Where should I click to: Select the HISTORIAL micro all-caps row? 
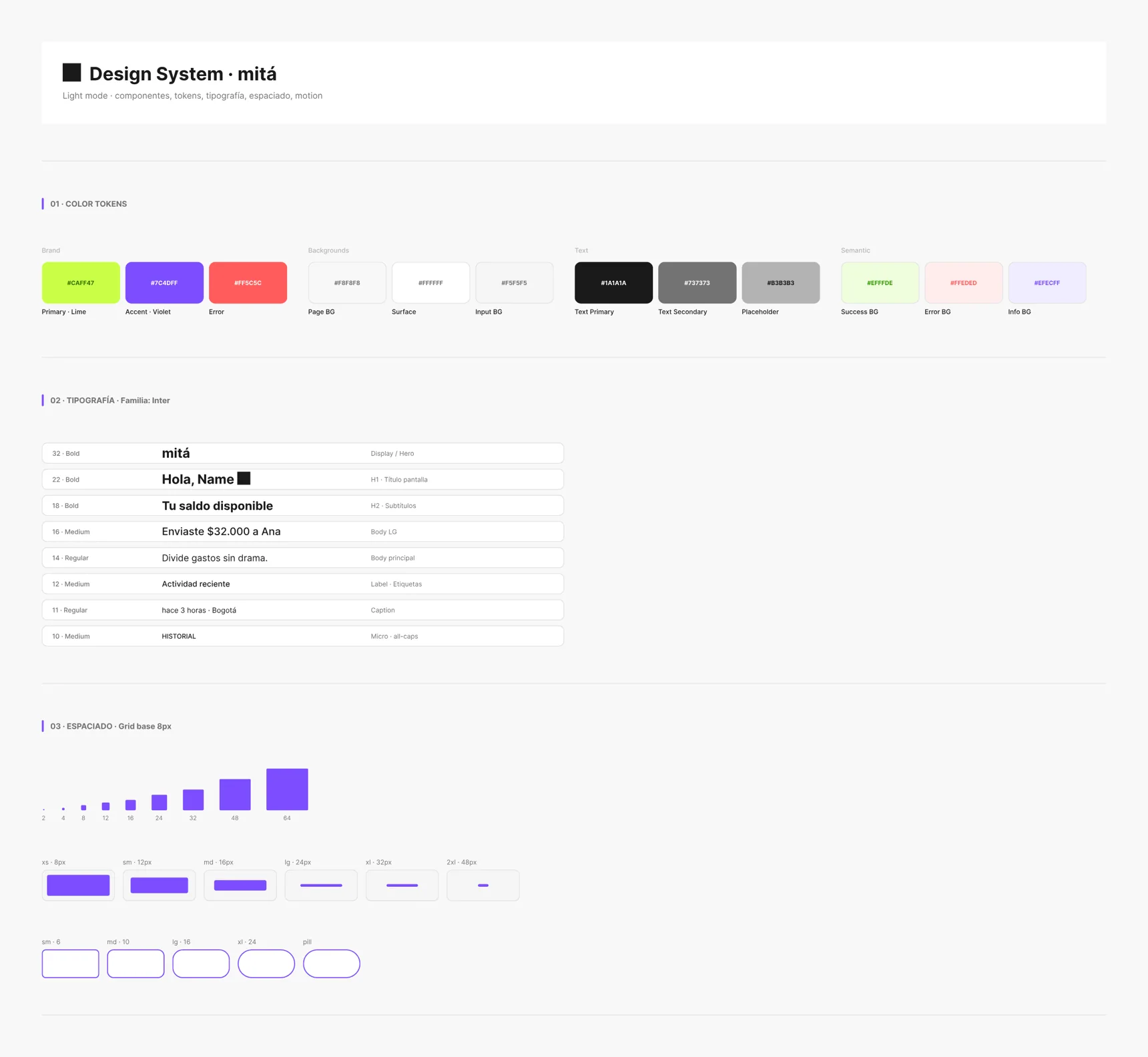(302, 636)
